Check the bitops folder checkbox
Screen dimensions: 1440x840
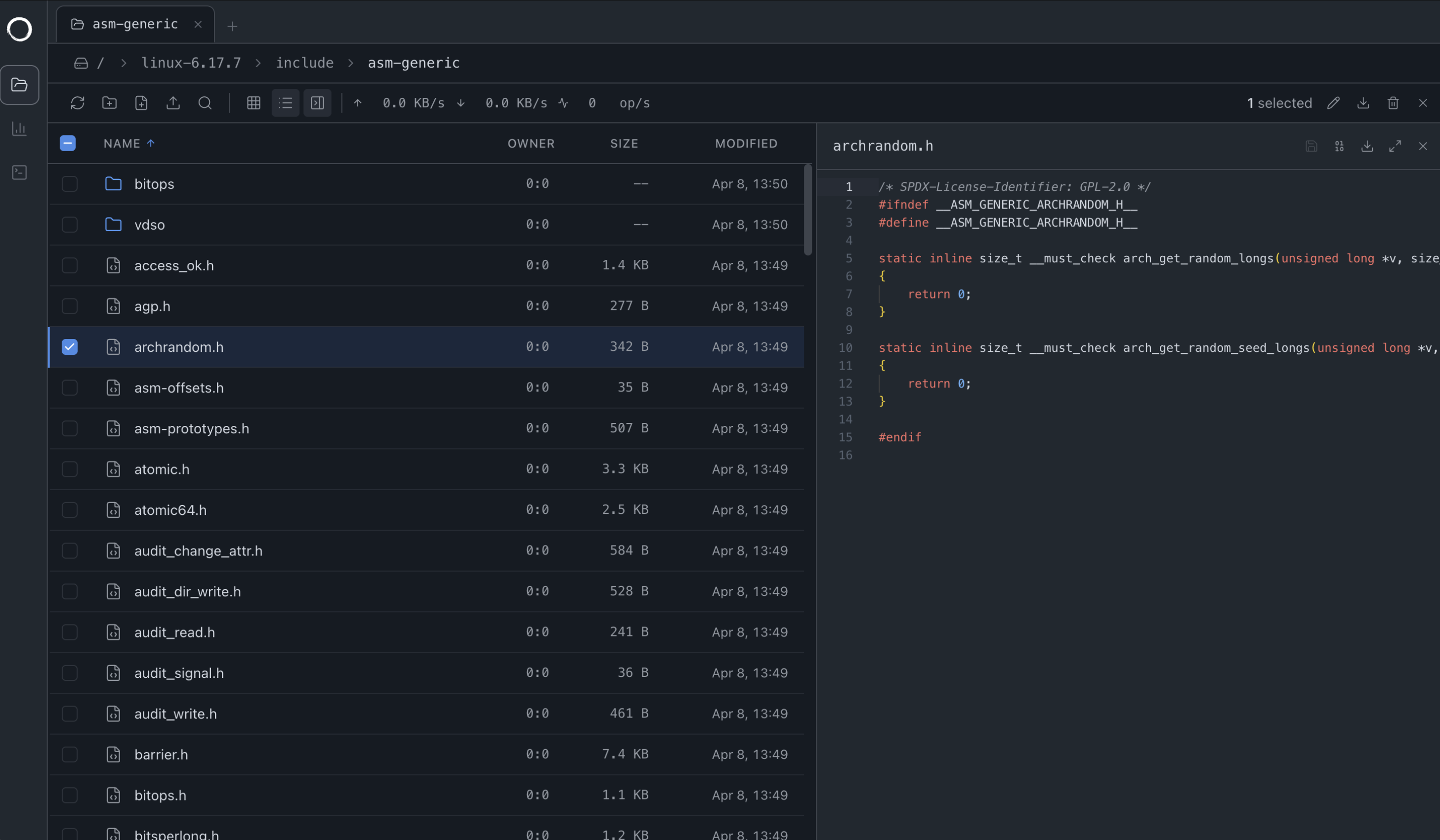coord(69,183)
